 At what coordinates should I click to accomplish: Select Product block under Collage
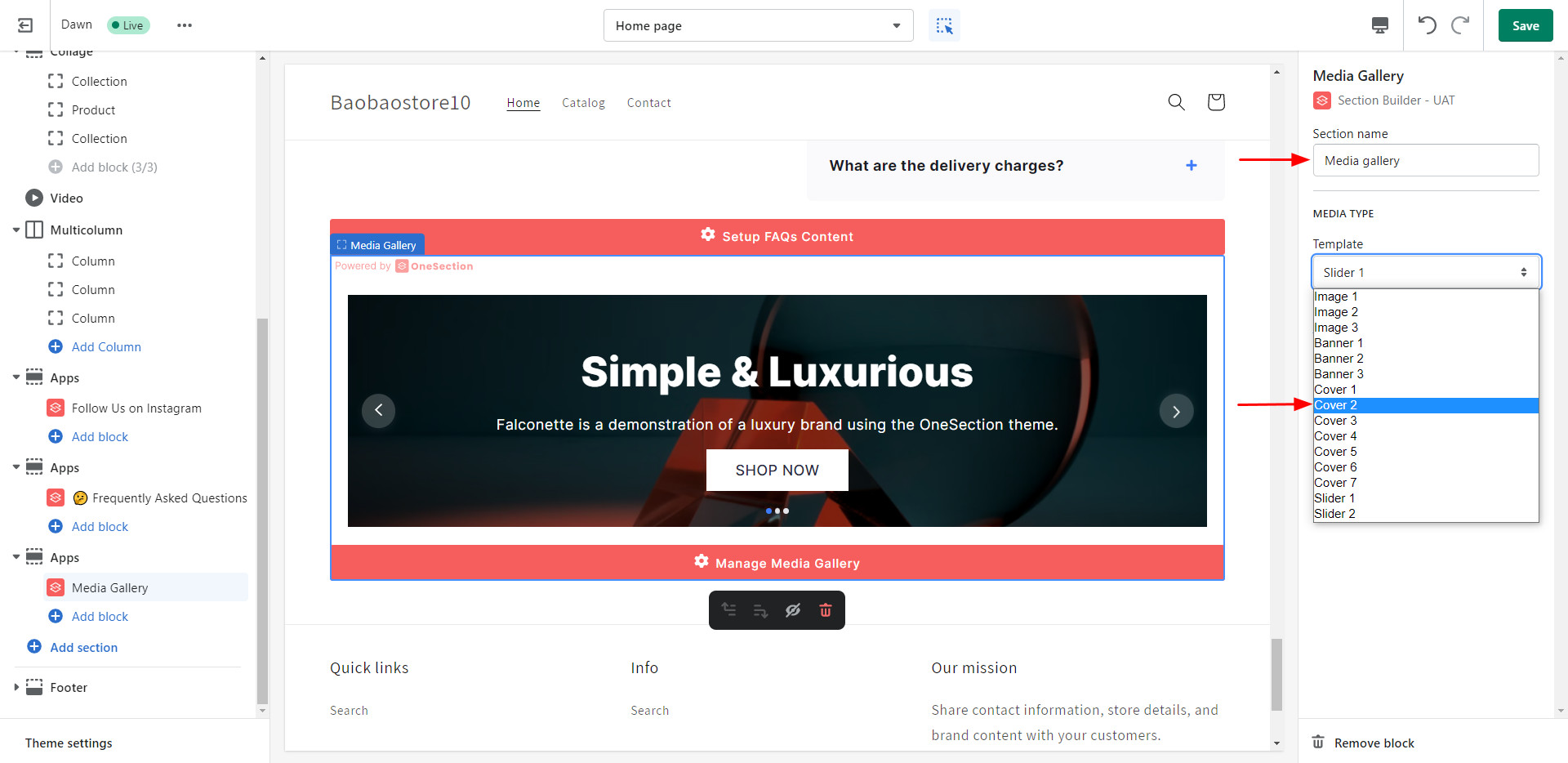(93, 110)
